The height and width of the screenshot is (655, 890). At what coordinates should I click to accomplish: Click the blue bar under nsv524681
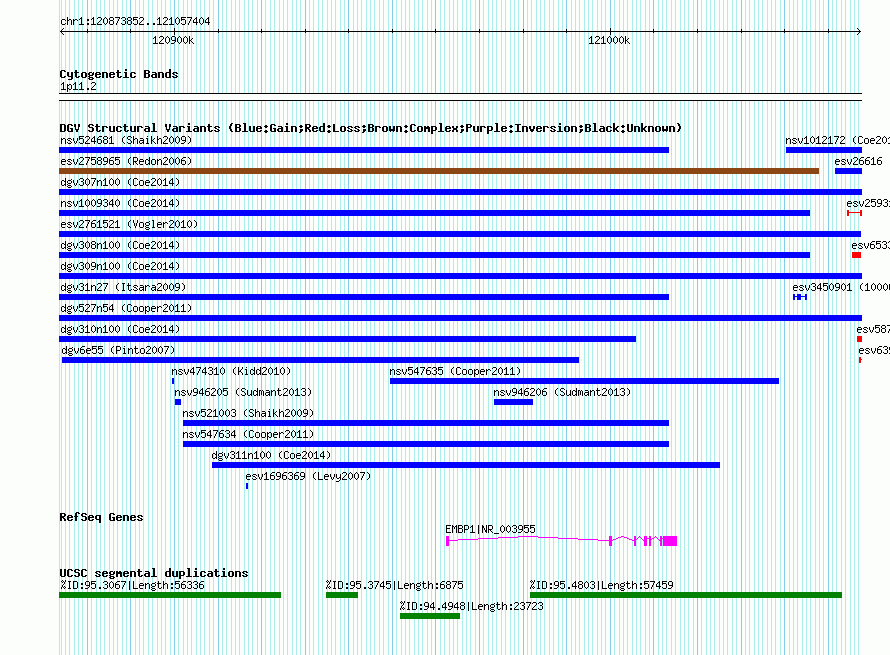[364, 150]
